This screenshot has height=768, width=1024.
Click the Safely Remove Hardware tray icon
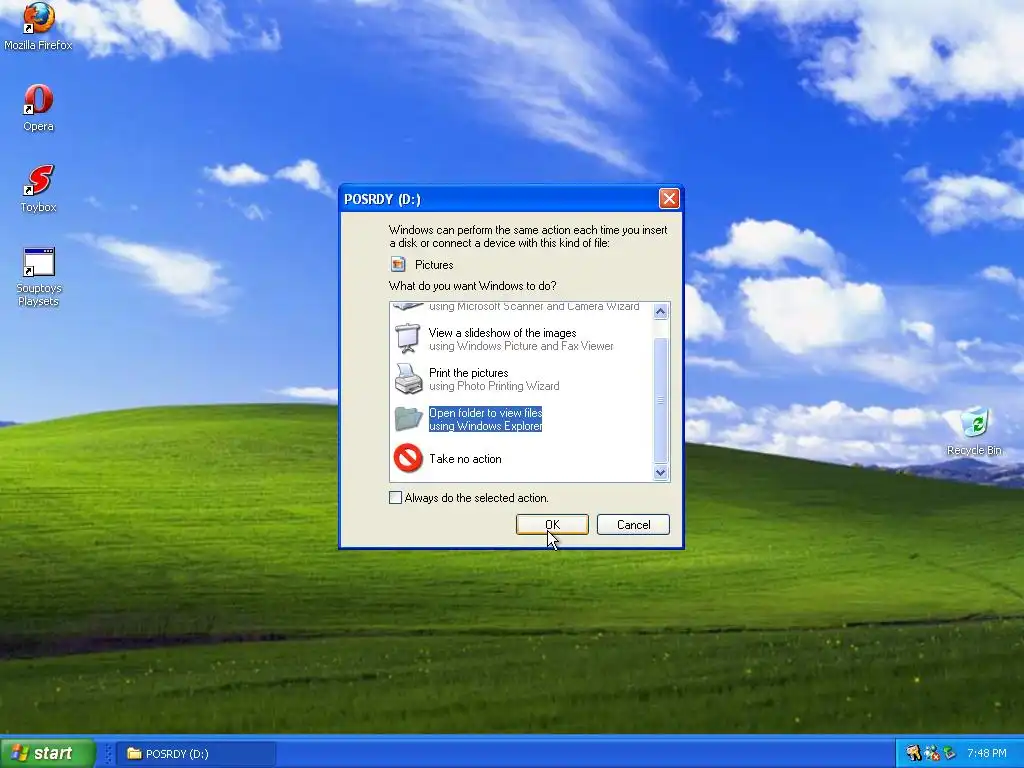click(949, 753)
